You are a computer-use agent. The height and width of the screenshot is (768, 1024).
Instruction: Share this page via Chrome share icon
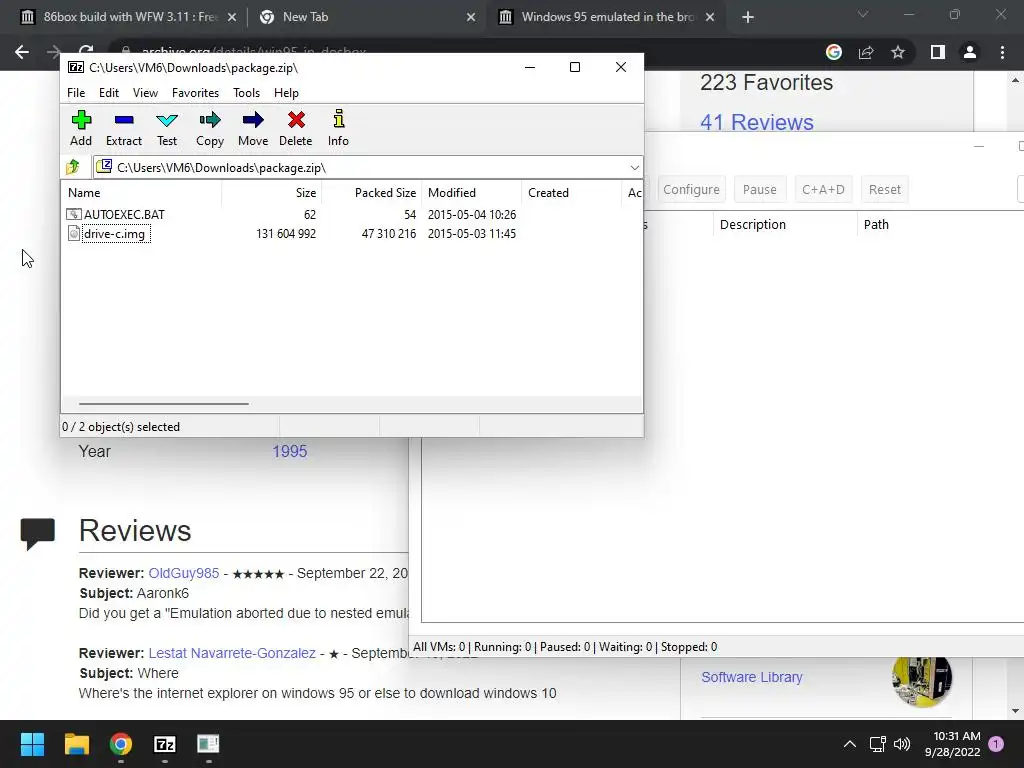tap(866, 52)
